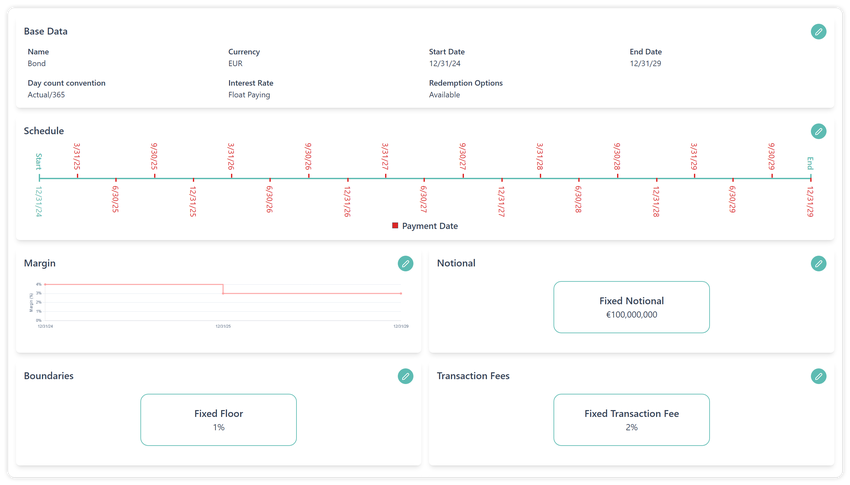850x485 pixels.
Task: Click the edit pencil icon for Base Data
Action: pyautogui.click(x=818, y=32)
